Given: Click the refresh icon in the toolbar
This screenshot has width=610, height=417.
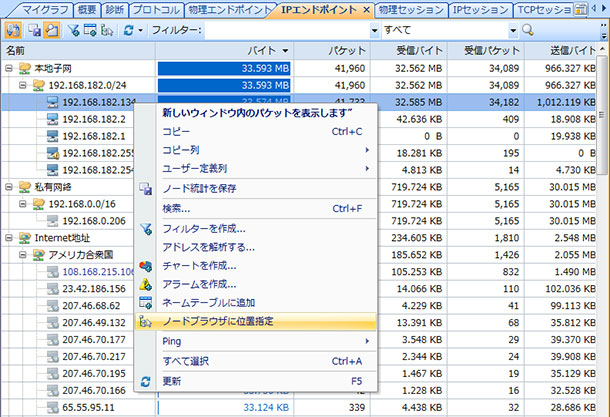Looking at the screenshot, I should [129, 31].
